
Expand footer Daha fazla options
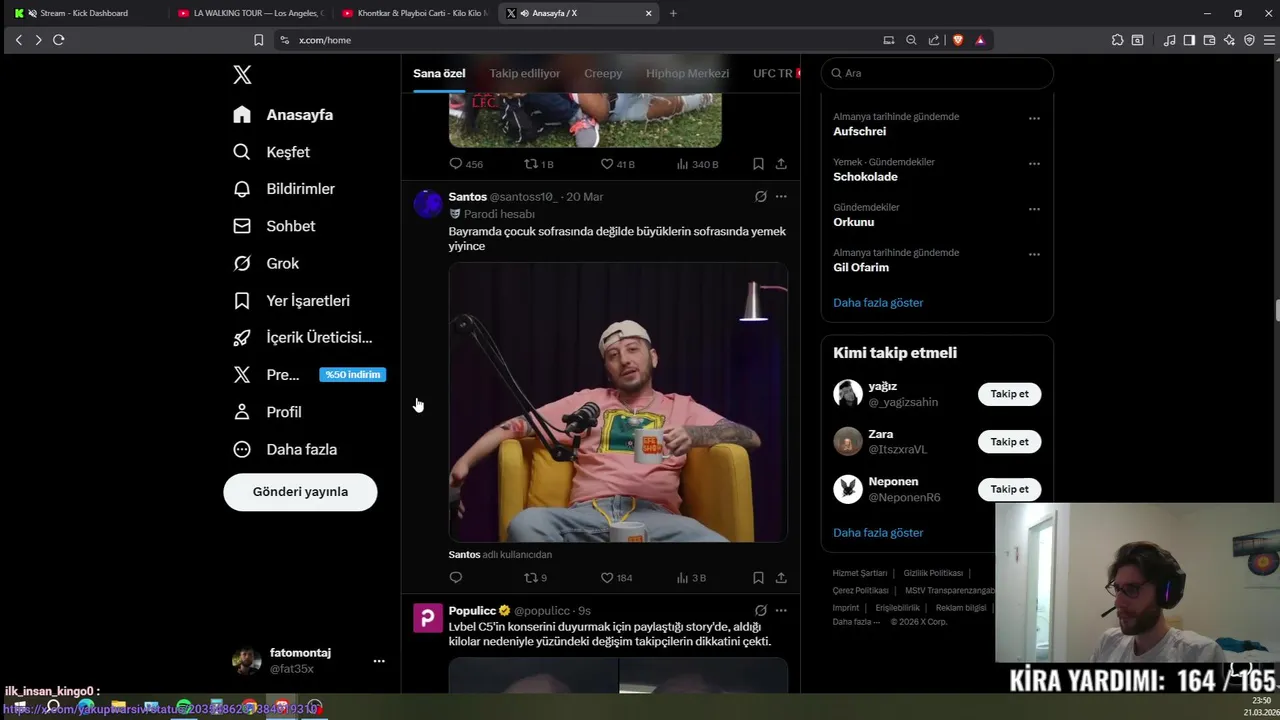pyautogui.click(x=856, y=622)
